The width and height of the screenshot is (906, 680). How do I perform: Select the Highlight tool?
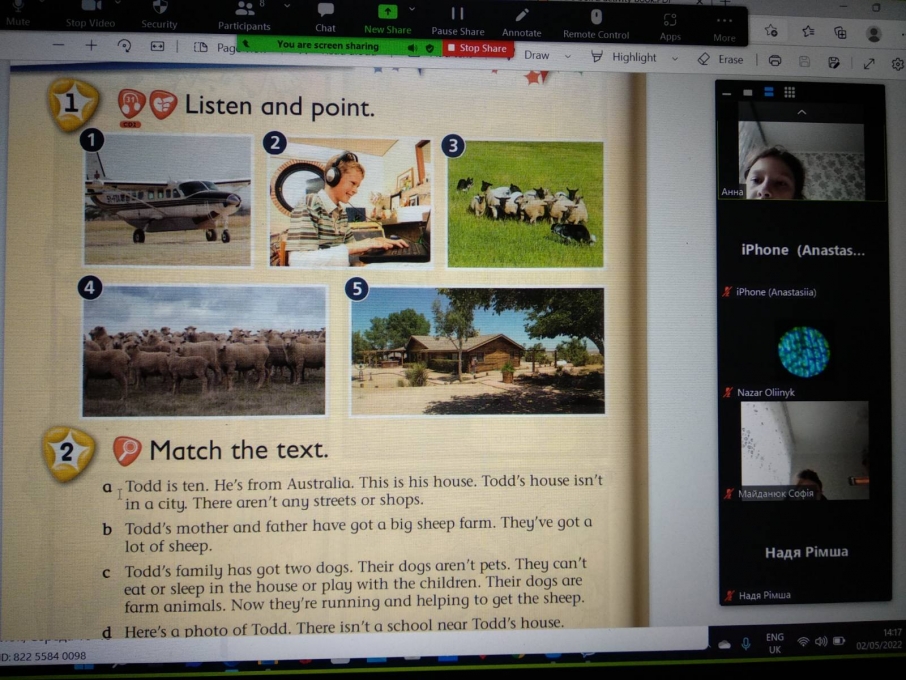point(624,57)
